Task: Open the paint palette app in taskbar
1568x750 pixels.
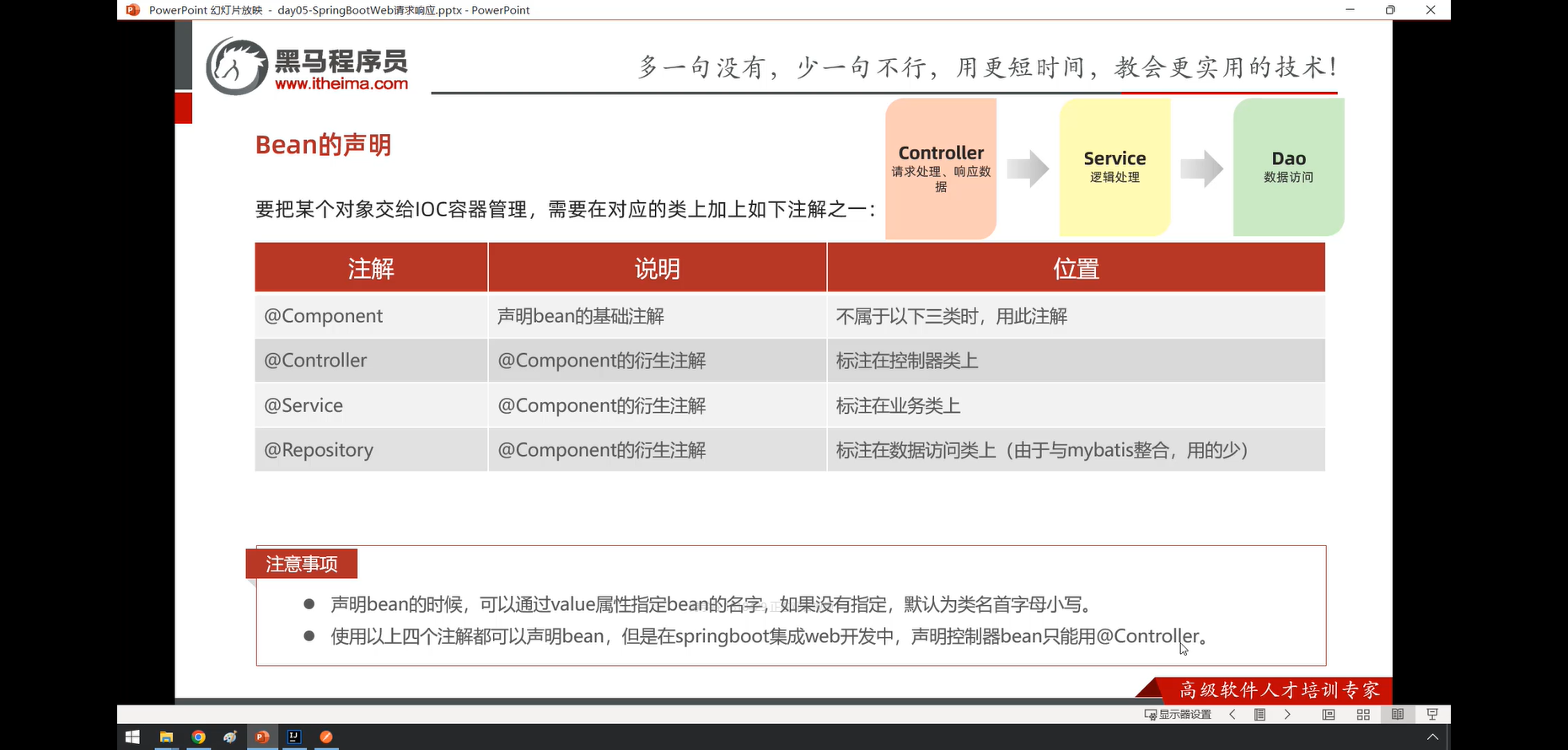Action: point(230,737)
